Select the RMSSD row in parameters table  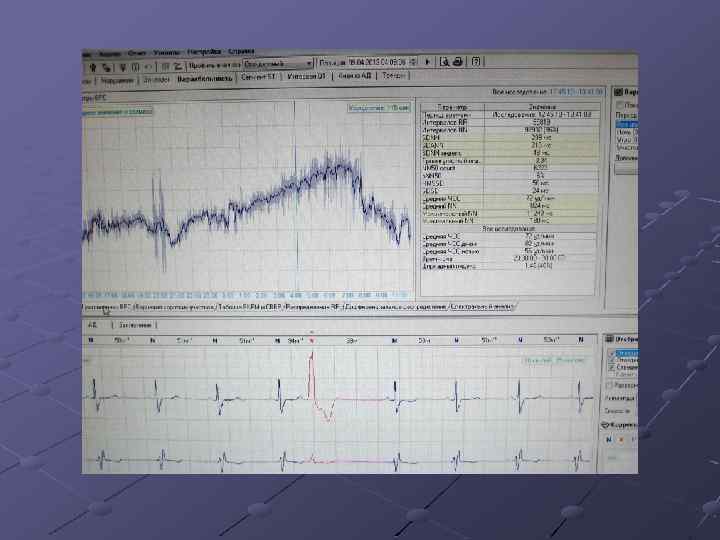pos(510,183)
